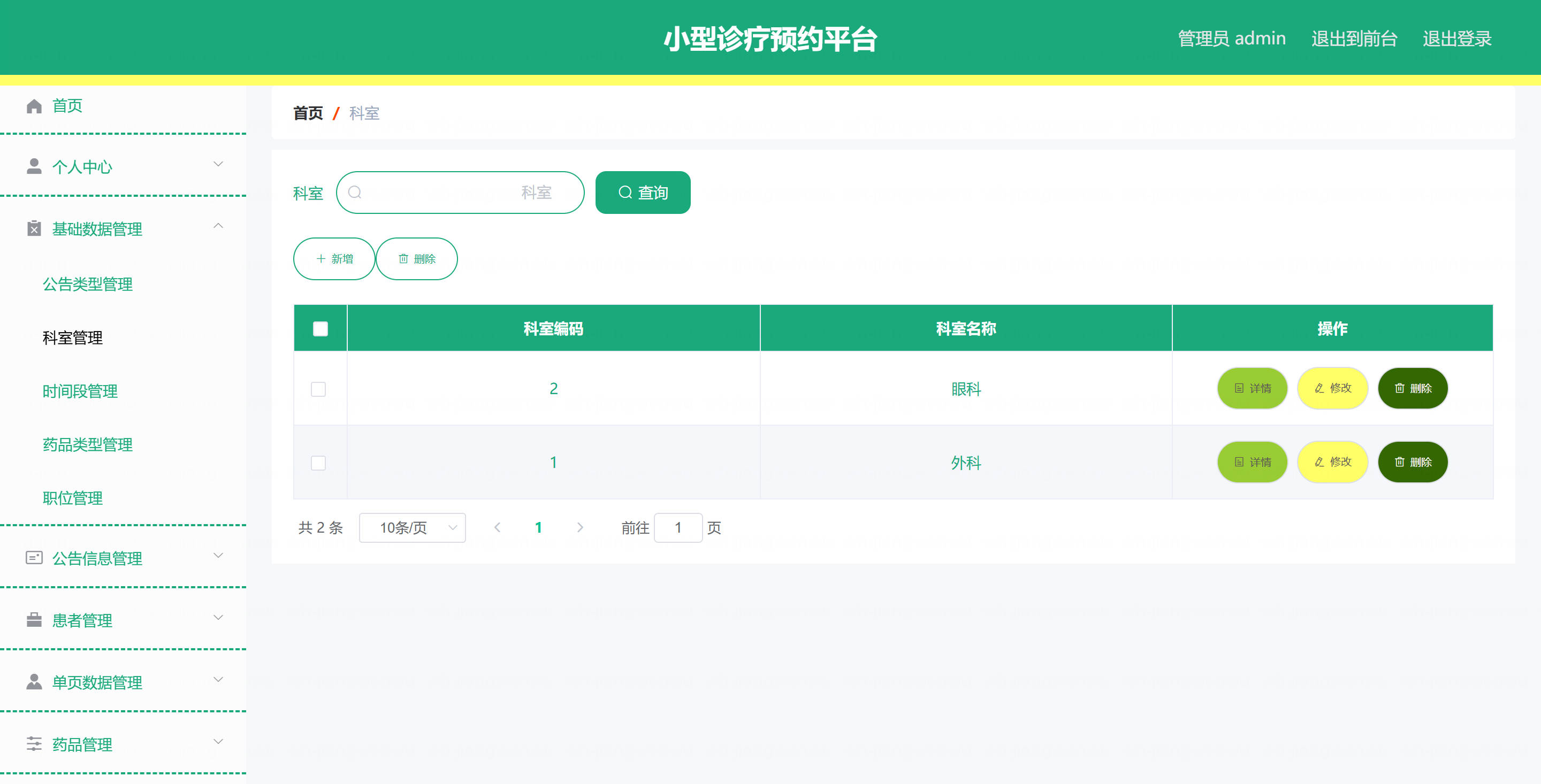Click the 科室编码 column header
This screenshot has width=1541, height=784.
coord(553,328)
